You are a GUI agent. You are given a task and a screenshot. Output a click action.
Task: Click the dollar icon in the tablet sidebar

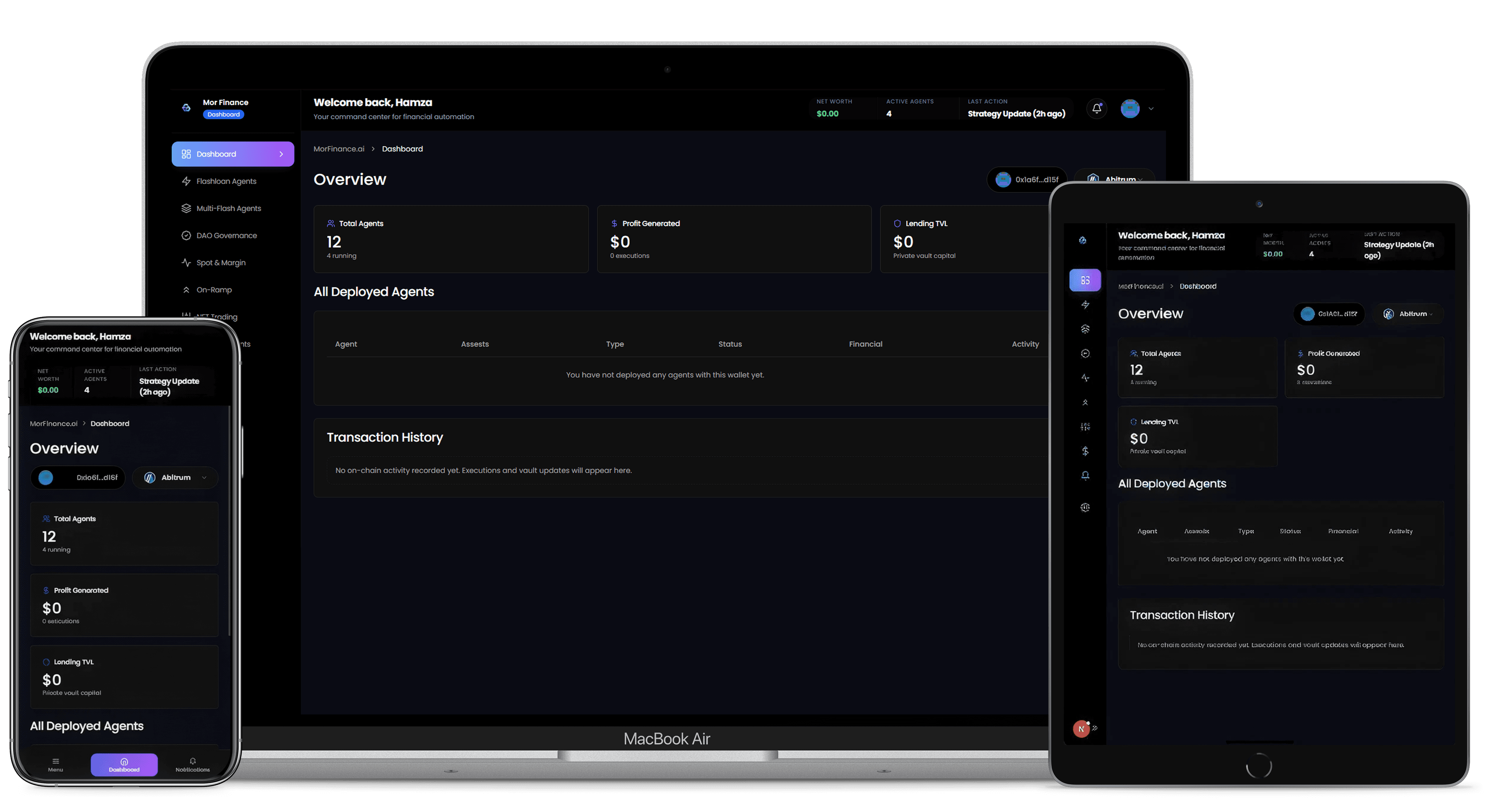pos(1085,450)
